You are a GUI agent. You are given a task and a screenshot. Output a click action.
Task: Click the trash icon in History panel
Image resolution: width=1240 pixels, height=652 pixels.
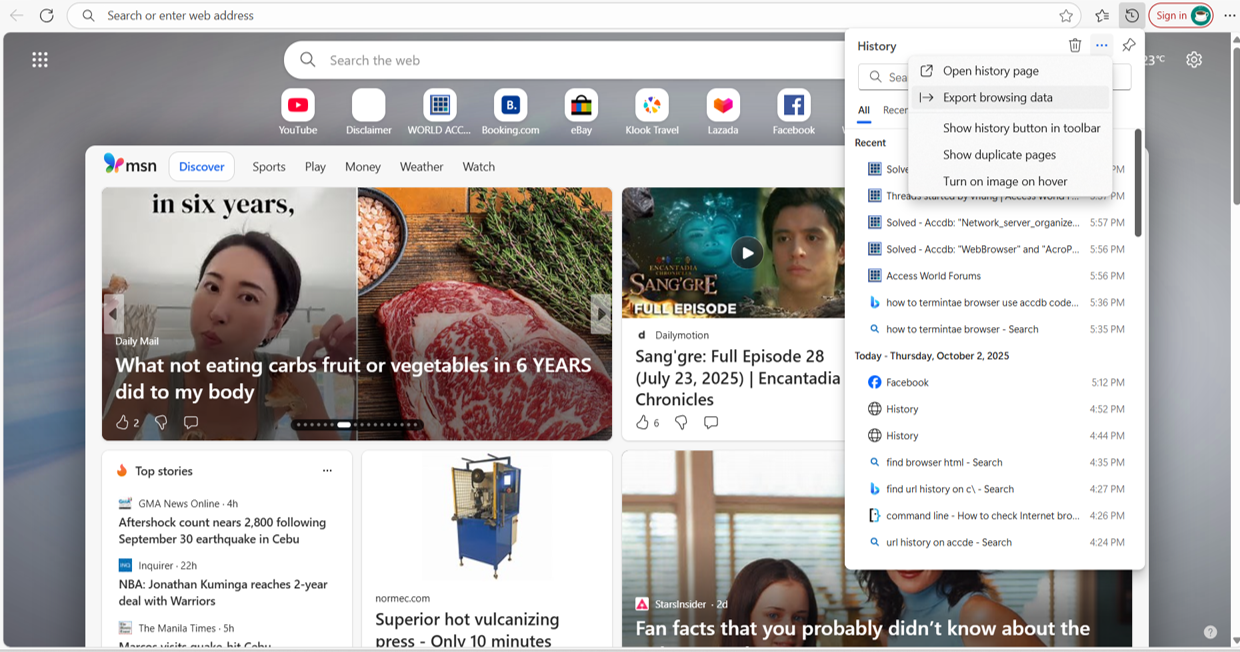pos(1075,45)
